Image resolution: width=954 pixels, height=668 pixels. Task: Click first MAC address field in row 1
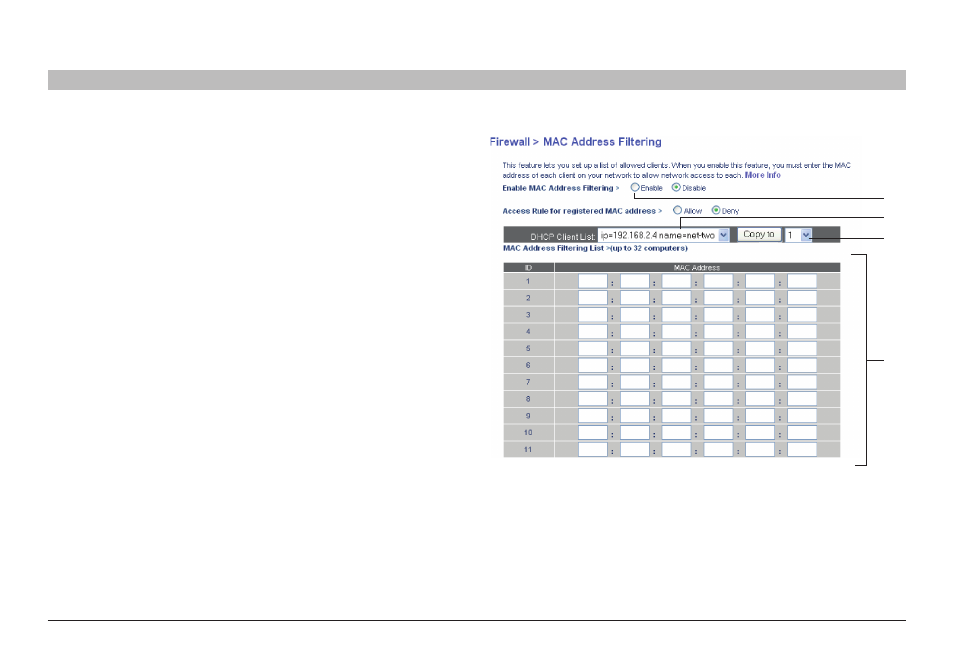[x=593, y=281]
